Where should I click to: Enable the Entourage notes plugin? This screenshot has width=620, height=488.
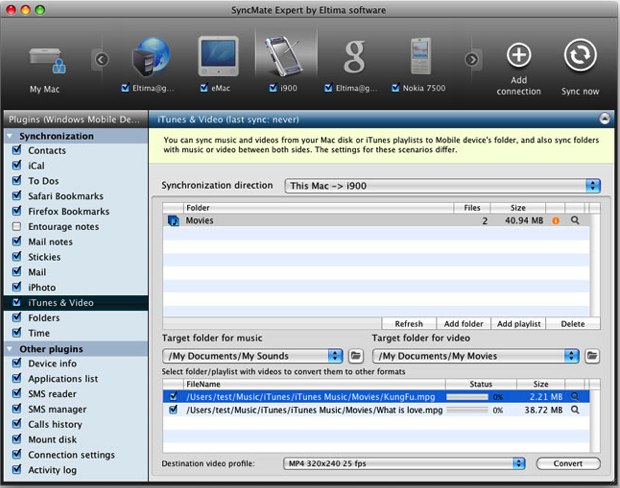pos(17,226)
